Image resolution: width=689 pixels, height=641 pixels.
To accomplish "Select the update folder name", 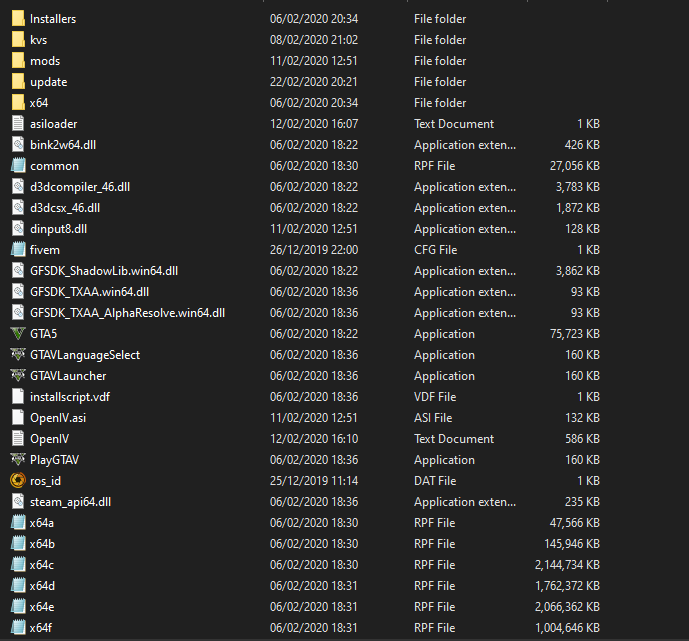I will [49, 82].
